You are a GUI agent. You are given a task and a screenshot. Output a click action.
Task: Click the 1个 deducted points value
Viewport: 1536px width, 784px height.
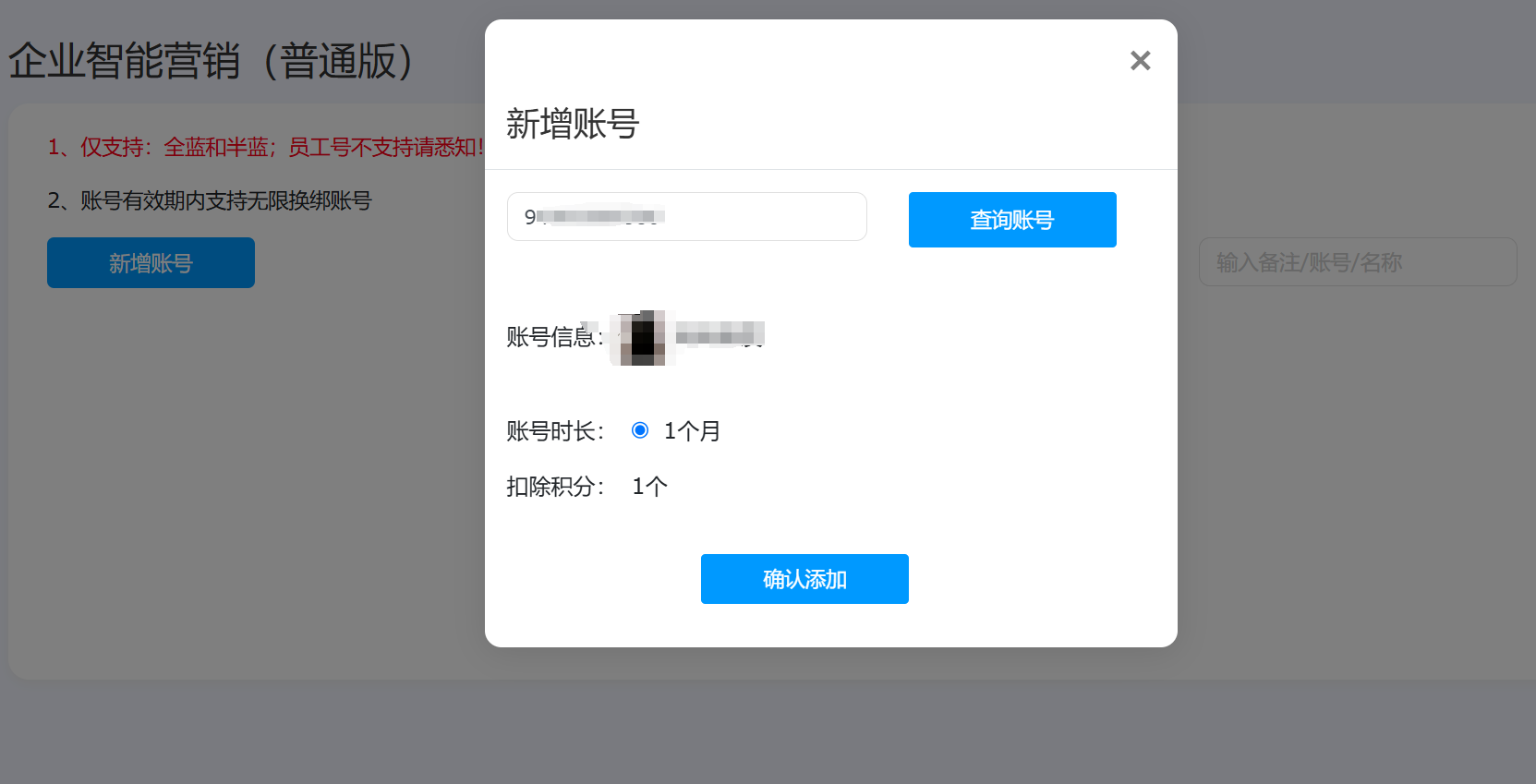tap(649, 487)
